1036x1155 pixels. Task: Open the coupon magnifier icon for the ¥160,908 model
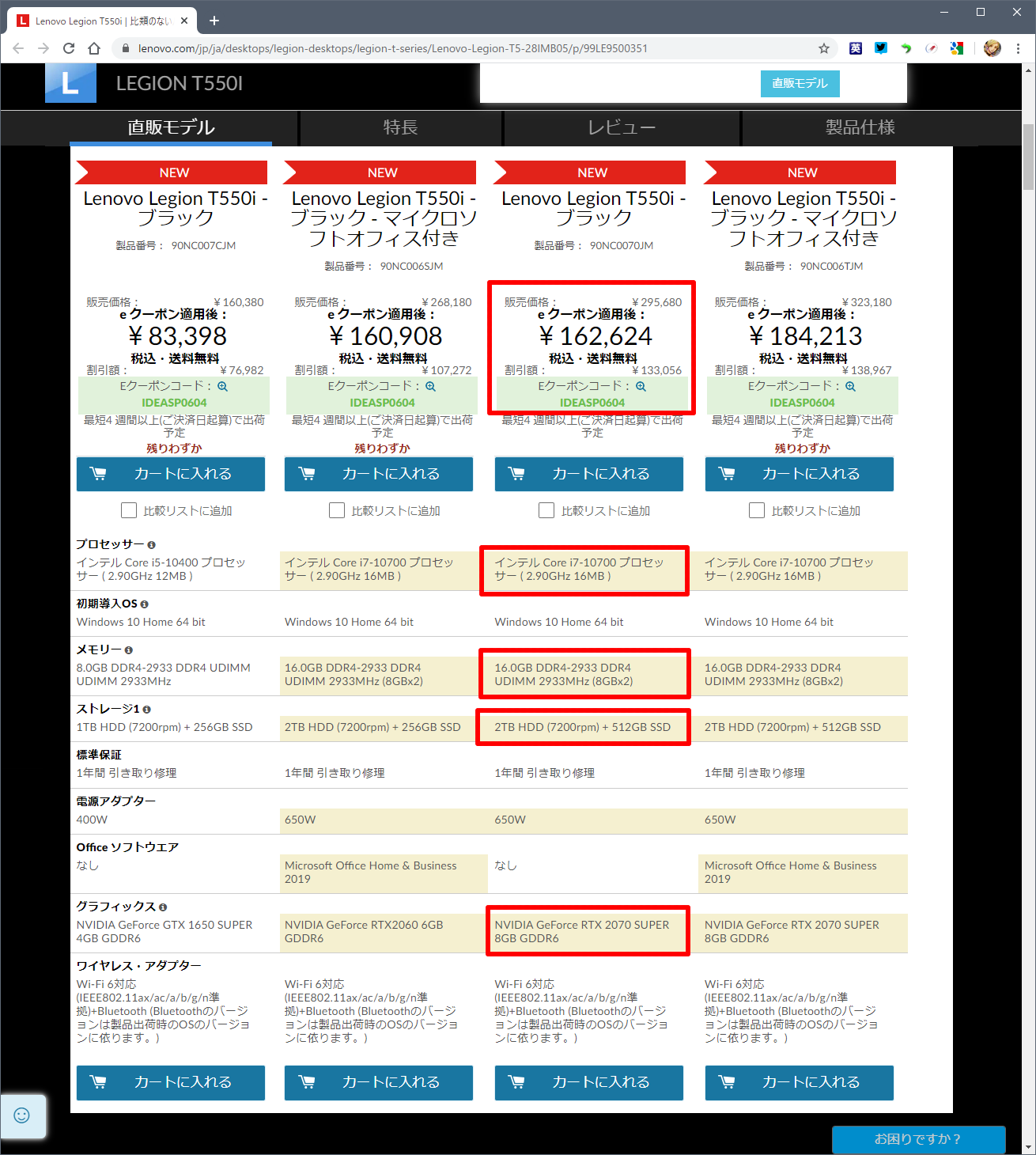point(430,386)
